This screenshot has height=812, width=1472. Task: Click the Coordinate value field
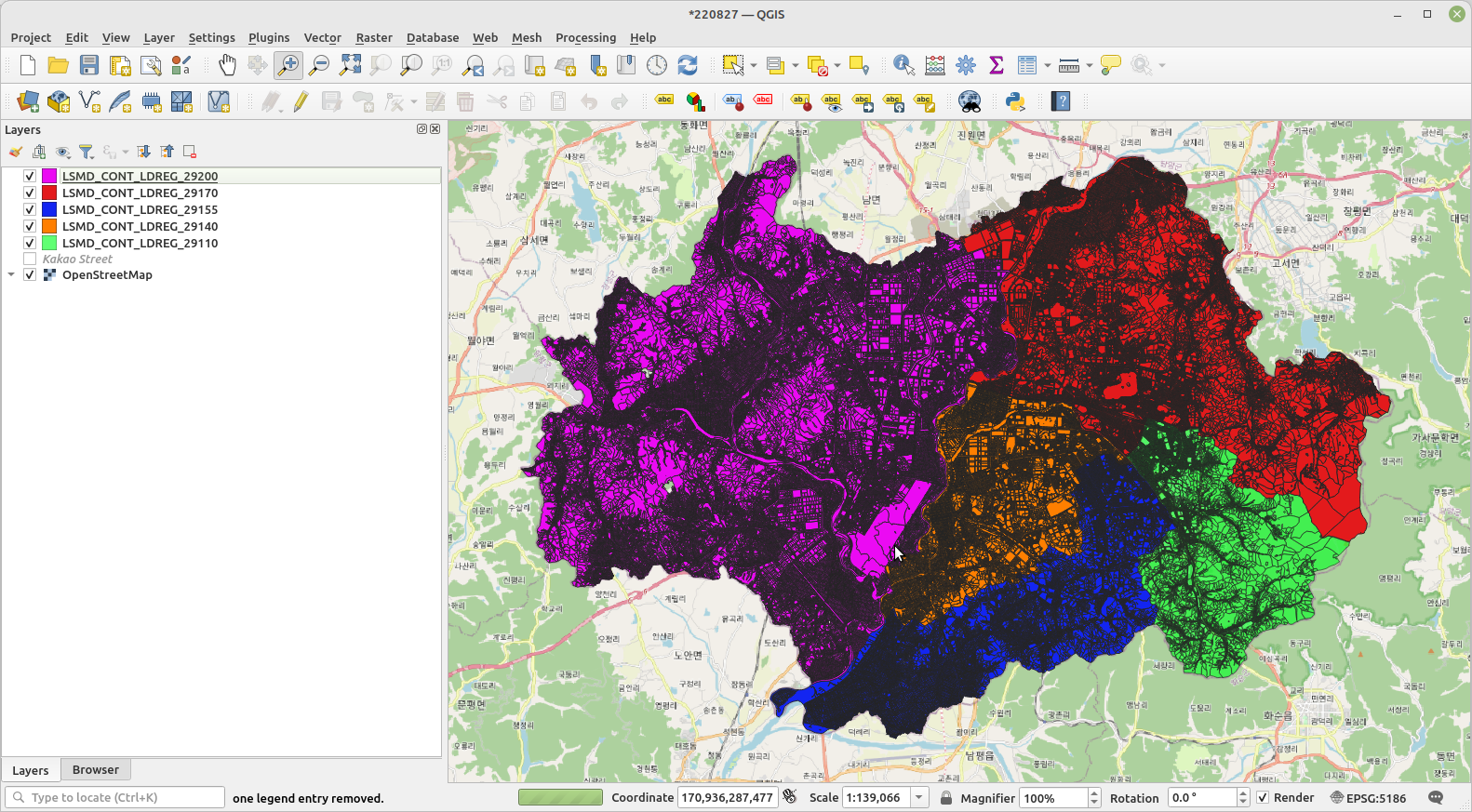[x=727, y=798]
